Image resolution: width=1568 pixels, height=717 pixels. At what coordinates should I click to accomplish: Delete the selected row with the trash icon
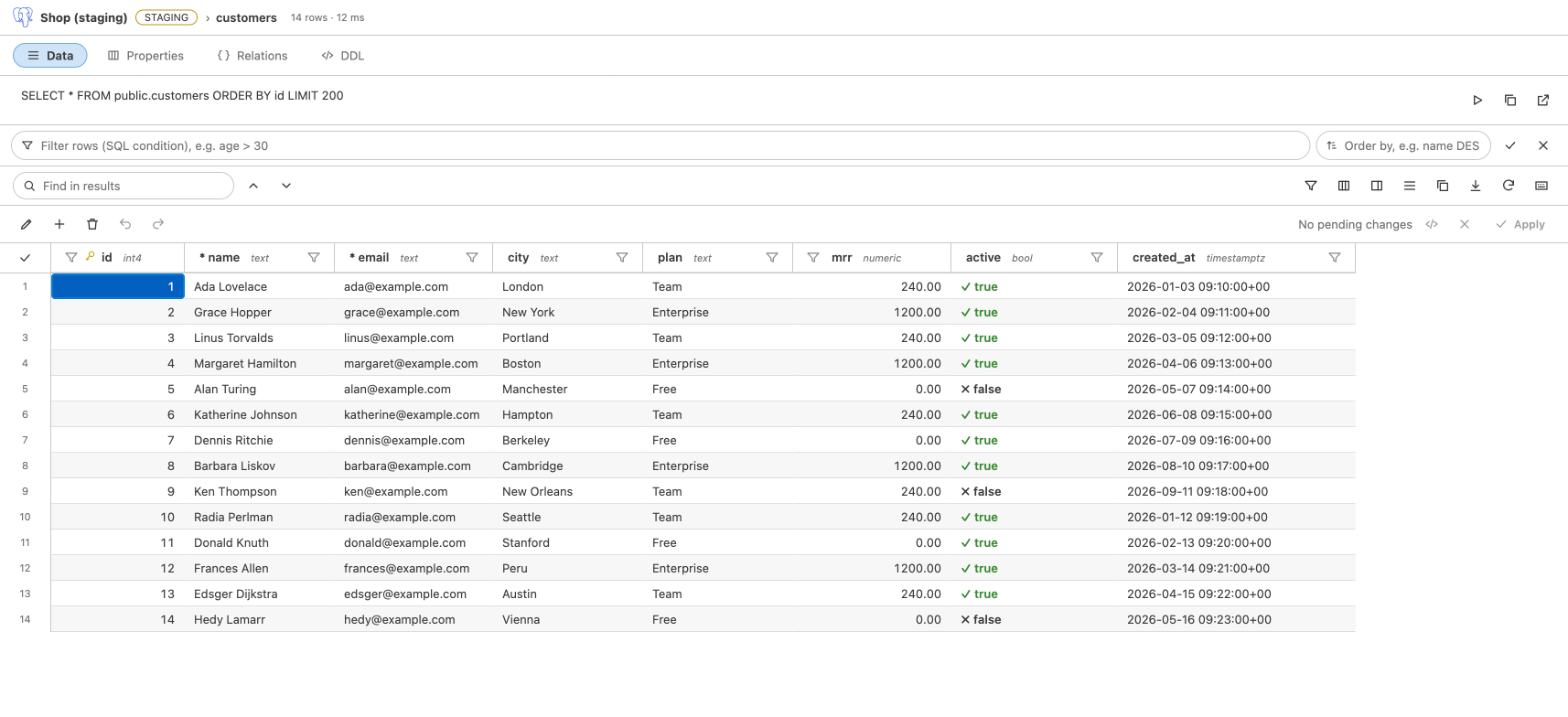(x=92, y=225)
